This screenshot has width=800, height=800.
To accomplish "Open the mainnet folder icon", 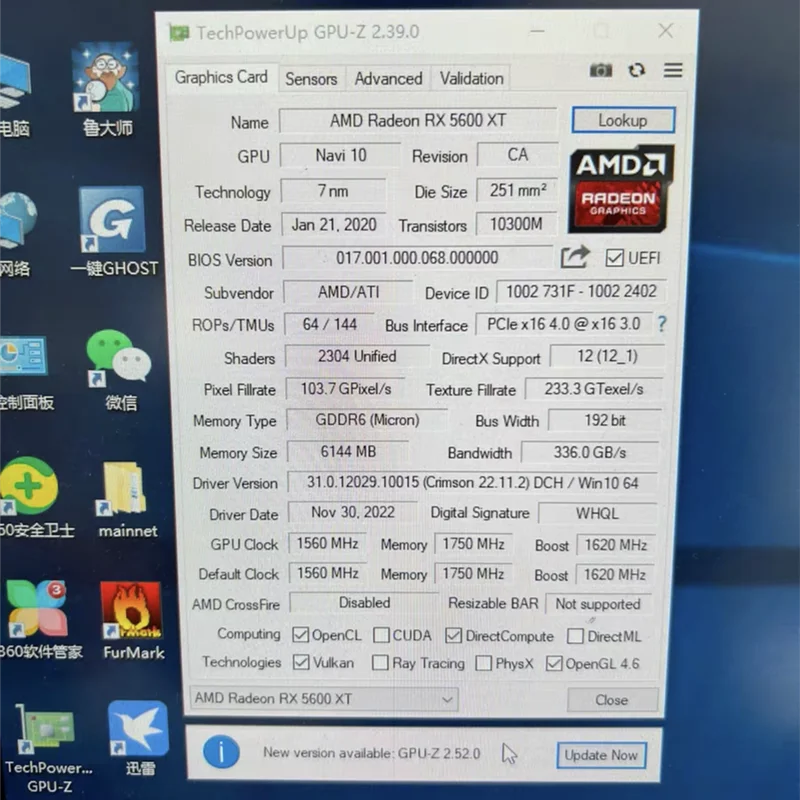I will point(126,499).
